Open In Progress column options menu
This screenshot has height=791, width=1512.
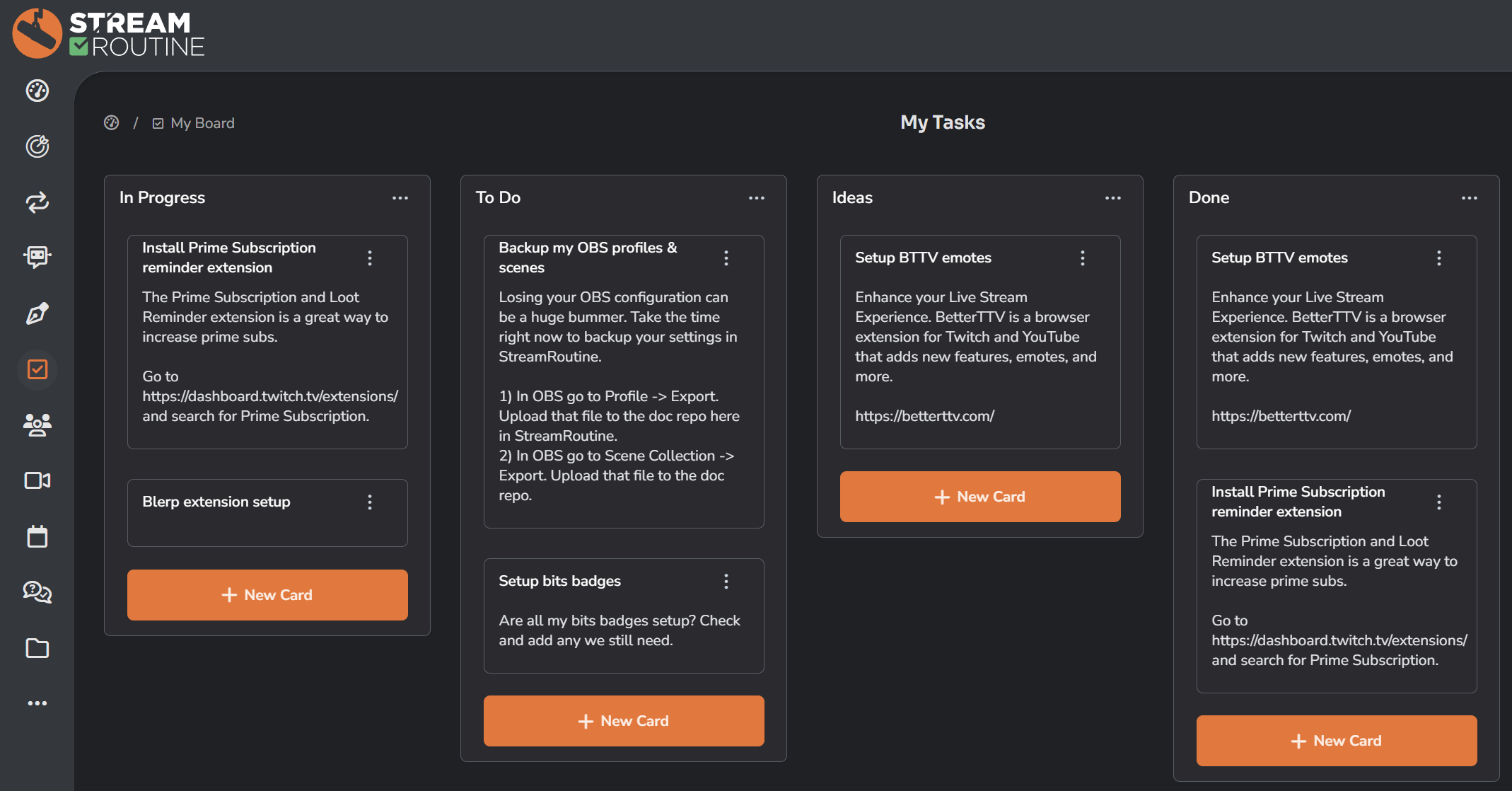tap(400, 198)
